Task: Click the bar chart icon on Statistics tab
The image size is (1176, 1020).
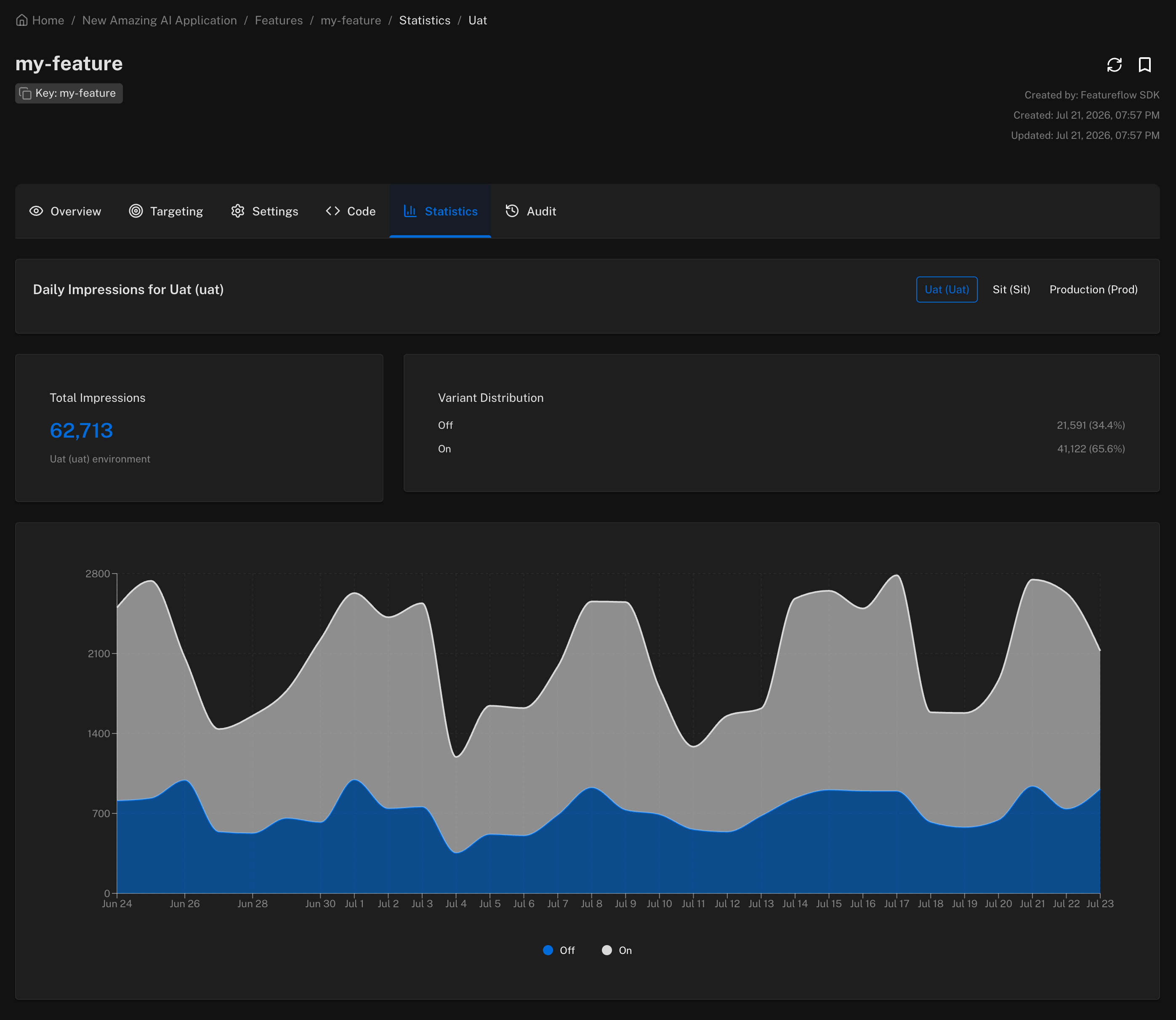Action: 410,211
